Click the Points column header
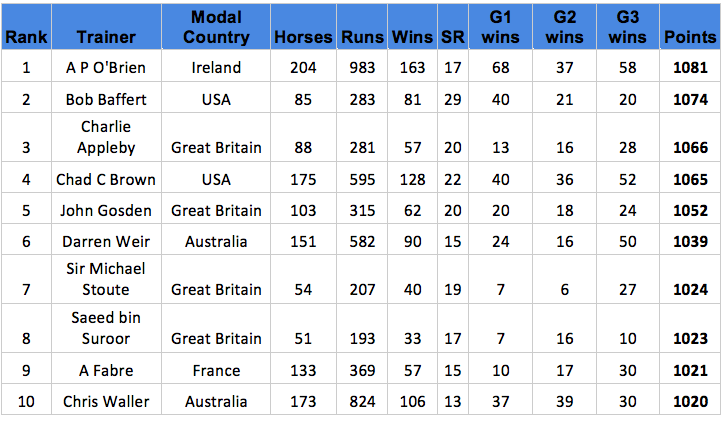This screenshot has width=727, height=423. tap(689, 37)
